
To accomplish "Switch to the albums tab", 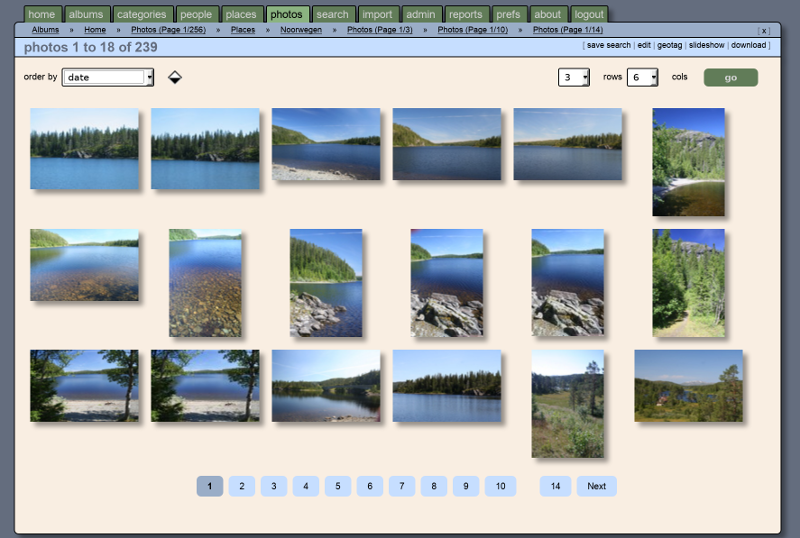I will pyautogui.click(x=86, y=14).
